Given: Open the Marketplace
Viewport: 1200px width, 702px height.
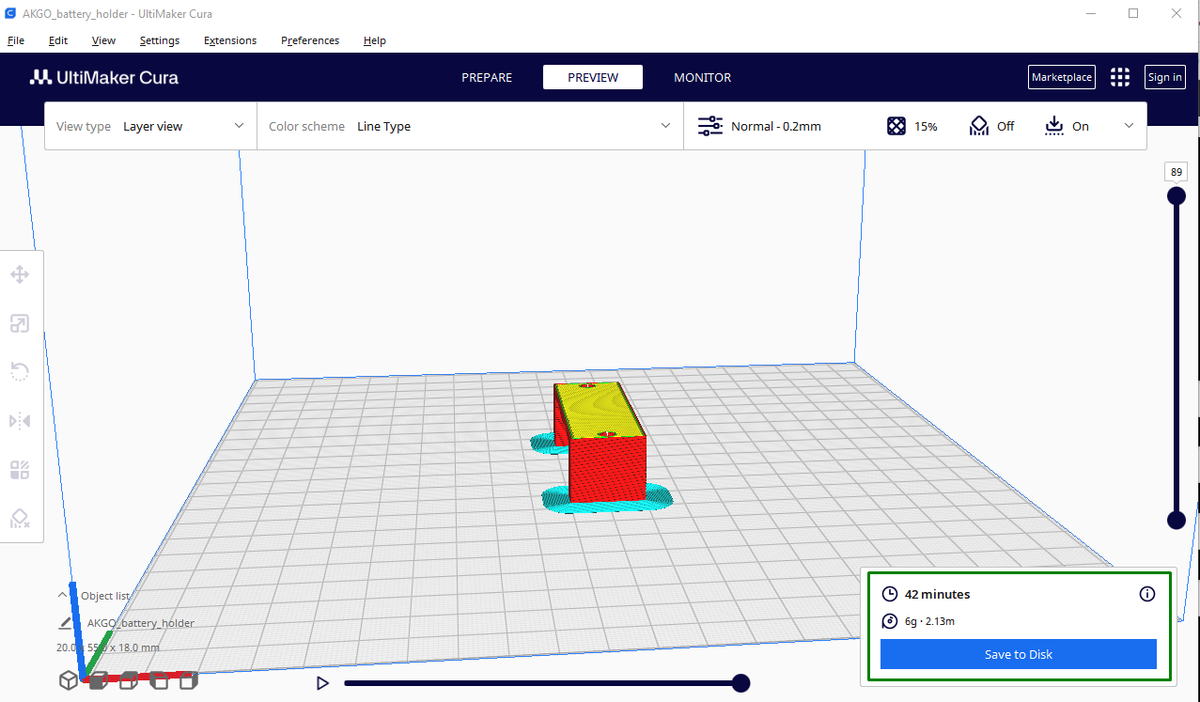Looking at the screenshot, I should (1061, 77).
